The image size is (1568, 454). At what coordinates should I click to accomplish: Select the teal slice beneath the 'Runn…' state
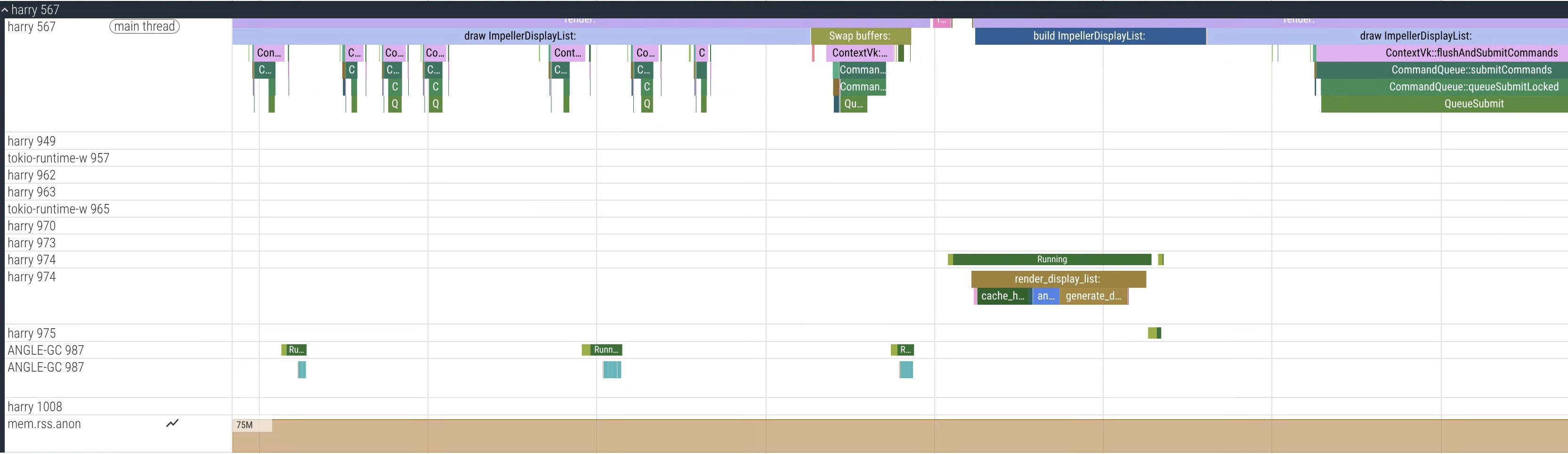612,369
